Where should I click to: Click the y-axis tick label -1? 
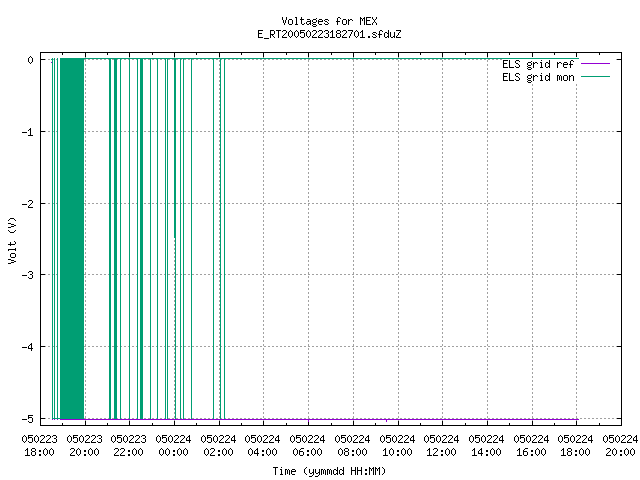[x=28, y=132]
